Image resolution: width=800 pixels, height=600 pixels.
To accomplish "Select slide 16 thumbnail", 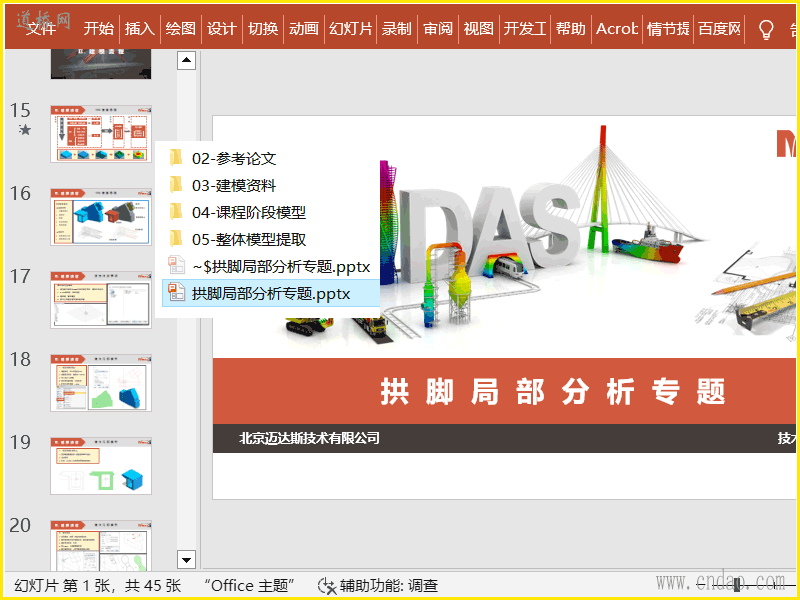I will coord(101,217).
